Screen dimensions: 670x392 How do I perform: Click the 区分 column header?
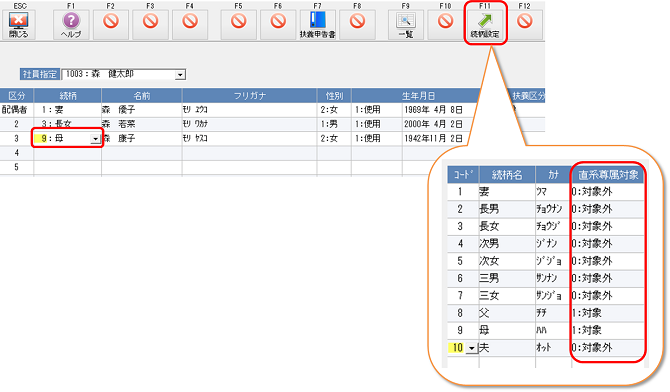pyautogui.click(x=17, y=96)
